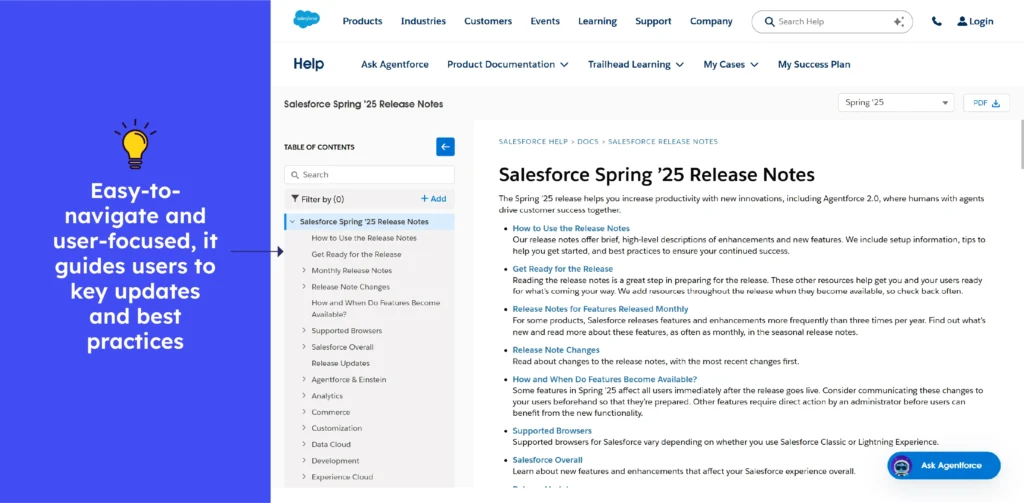Expand My Cases dropdown
The image size is (1024, 503).
pos(731,65)
